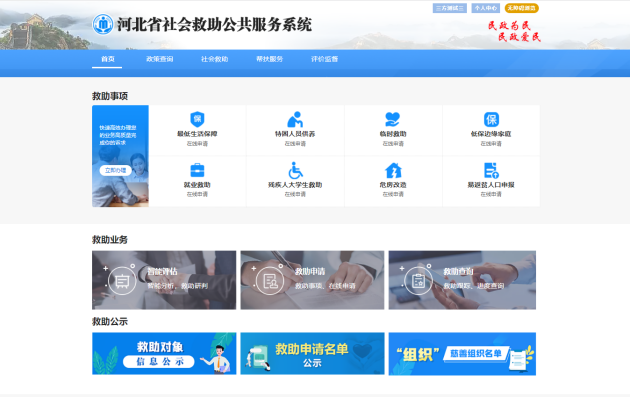Click 易返贫人口申报 document icon
This screenshot has height=397, width=630.
point(491,170)
